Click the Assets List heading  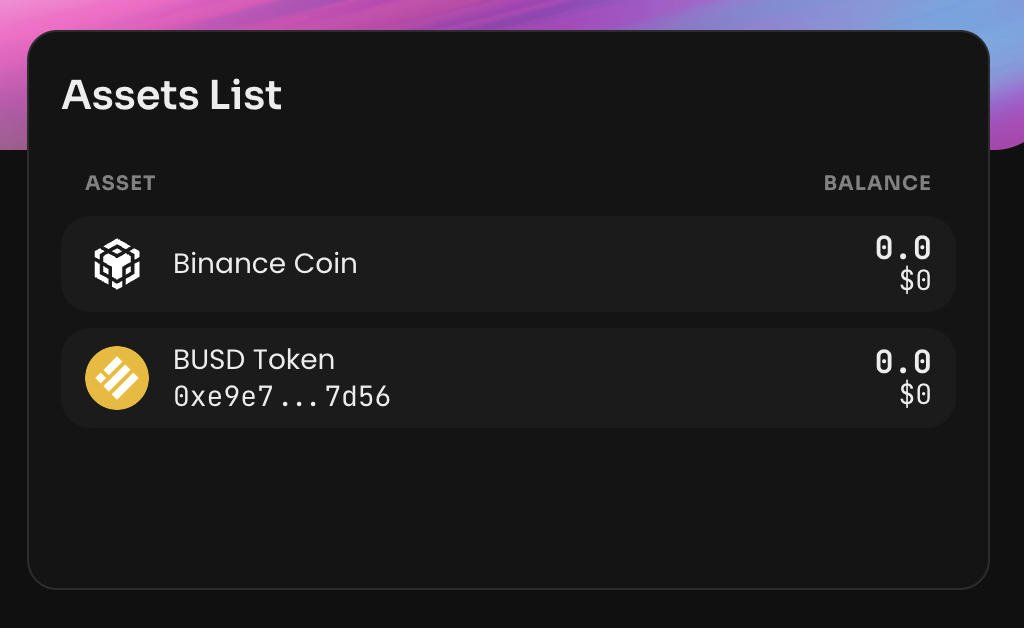(172, 95)
